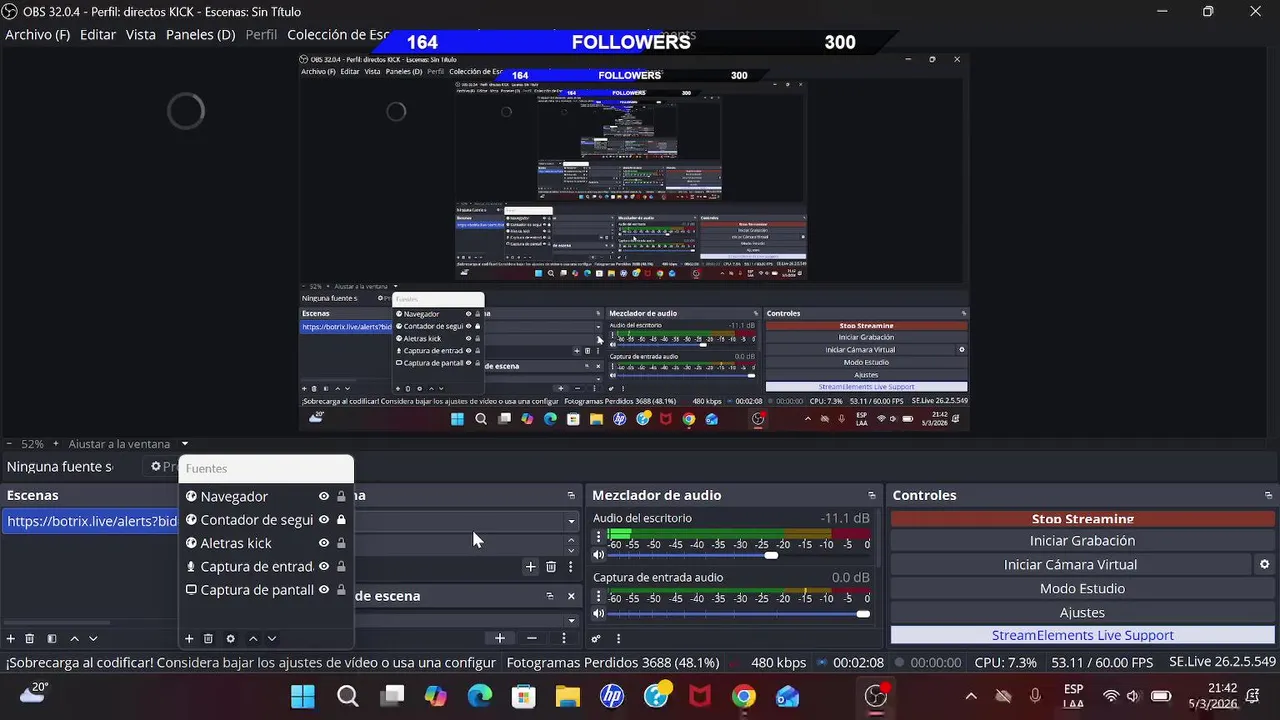Open StreamElements Live Support
Image resolution: width=1280 pixels, height=720 pixels.
pyautogui.click(x=1082, y=635)
